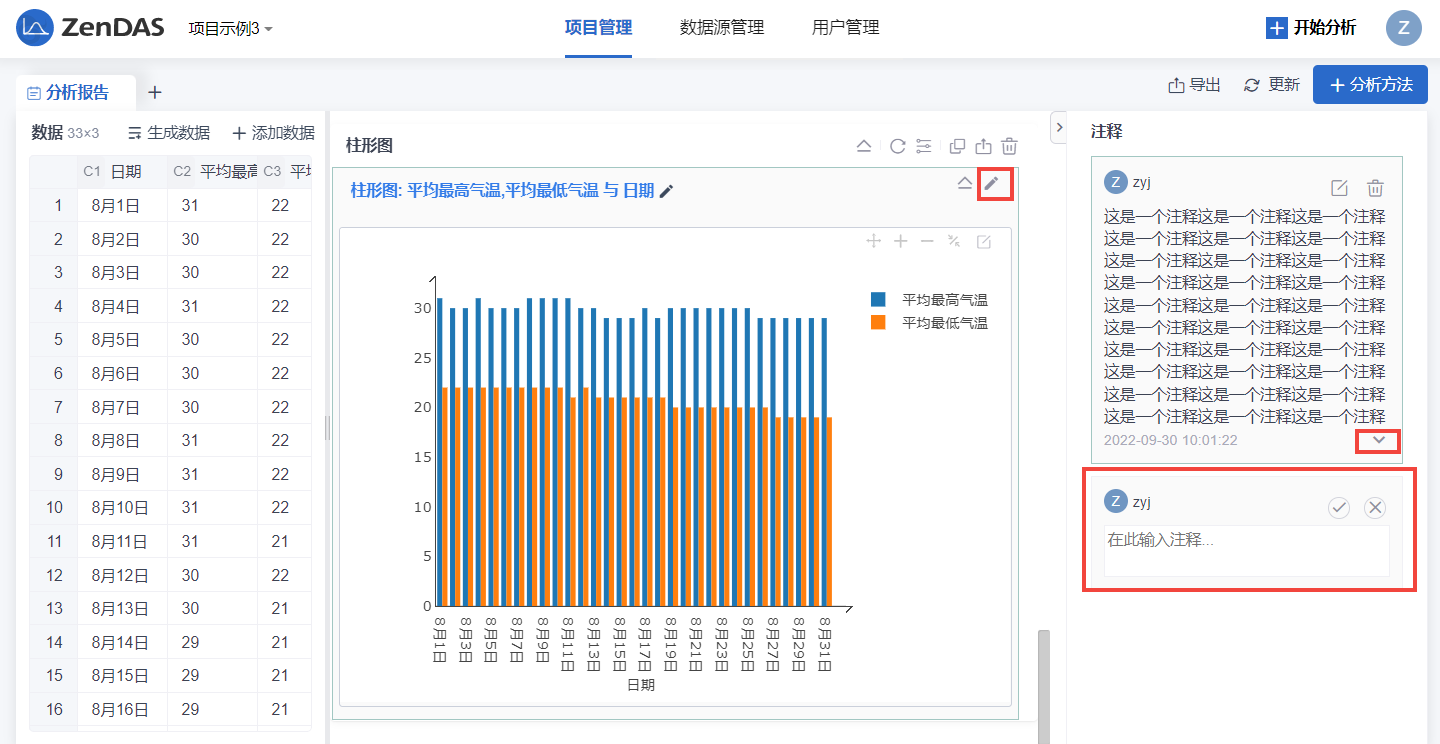
Task: Click 导出 to export report
Action: tap(1195, 85)
